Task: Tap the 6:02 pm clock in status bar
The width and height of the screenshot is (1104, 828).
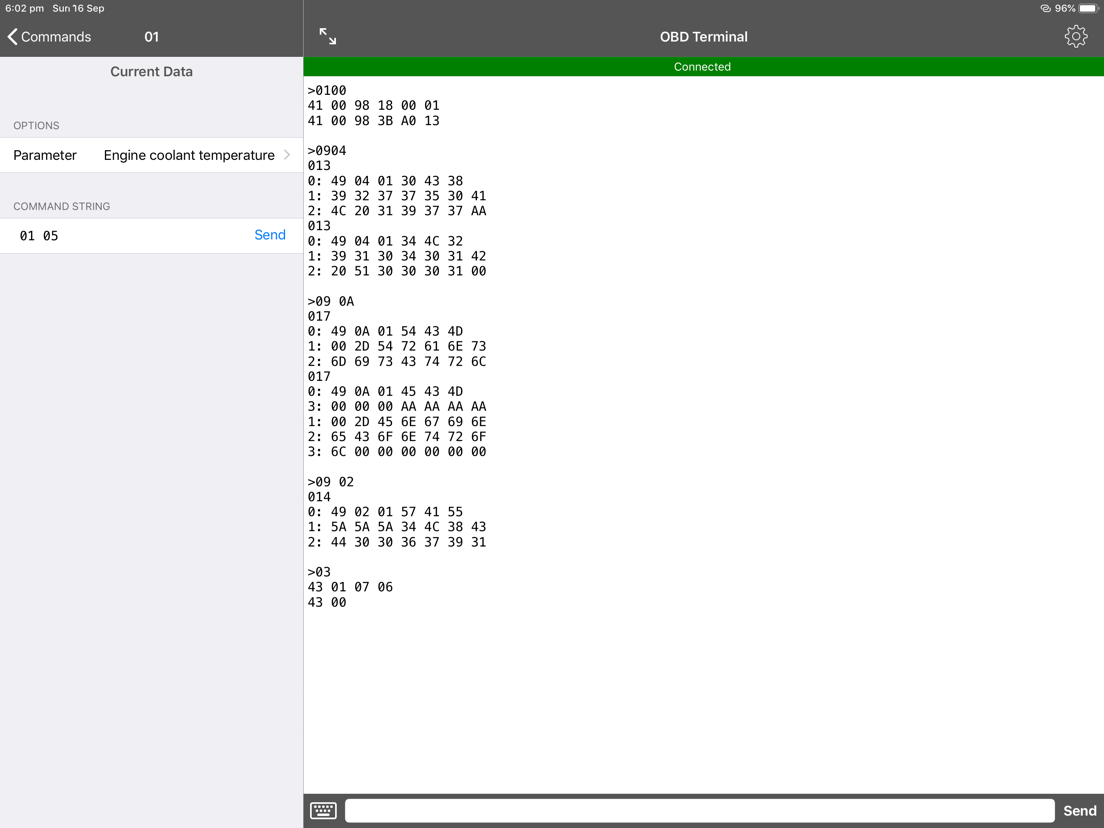Action: (25, 8)
